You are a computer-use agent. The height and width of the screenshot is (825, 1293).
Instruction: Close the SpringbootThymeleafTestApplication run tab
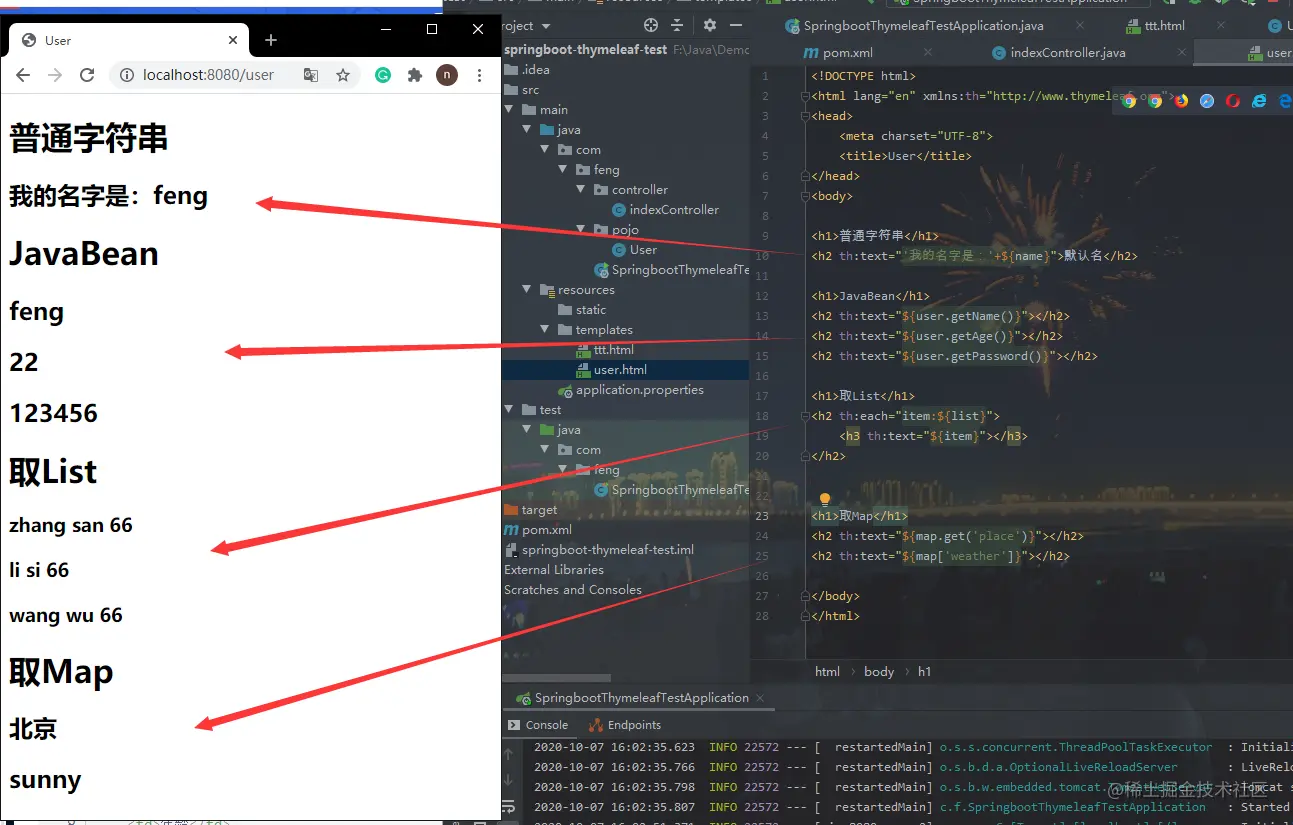click(759, 698)
